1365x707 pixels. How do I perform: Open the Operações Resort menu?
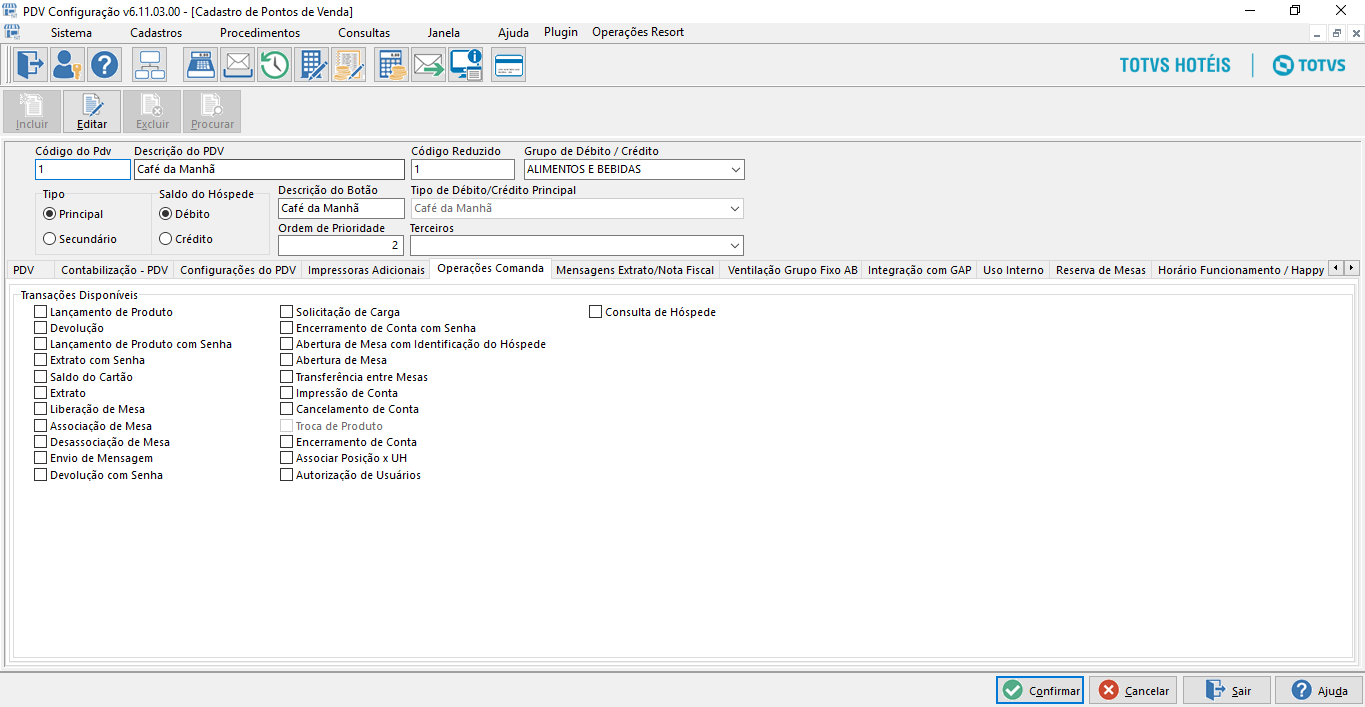(638, 32)
